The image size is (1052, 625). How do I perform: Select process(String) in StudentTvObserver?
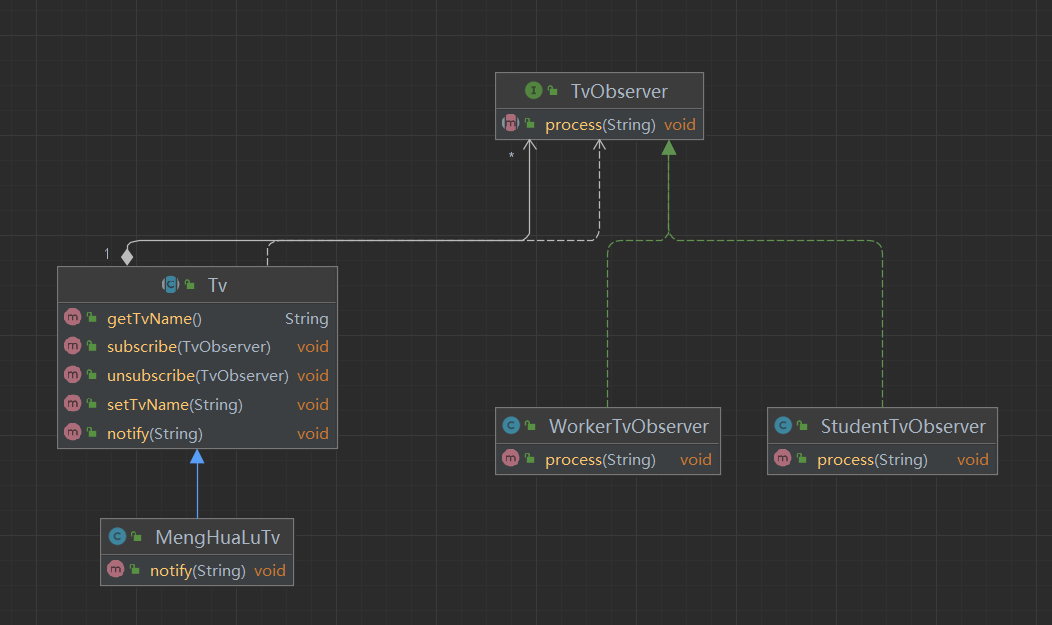872,459
